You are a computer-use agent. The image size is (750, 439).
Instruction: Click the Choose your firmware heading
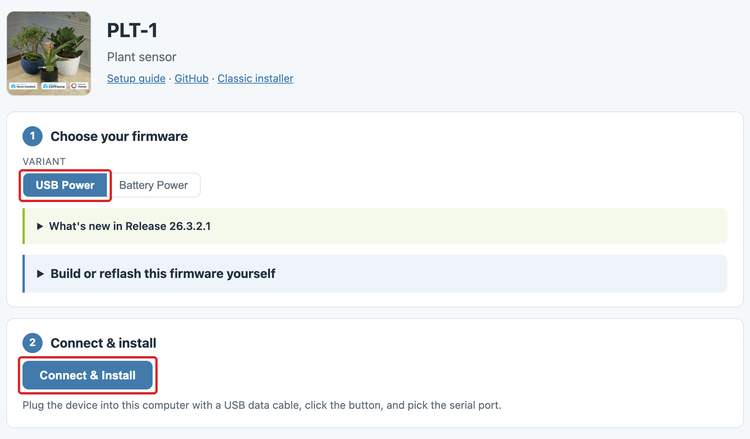(x=119, y=136)
